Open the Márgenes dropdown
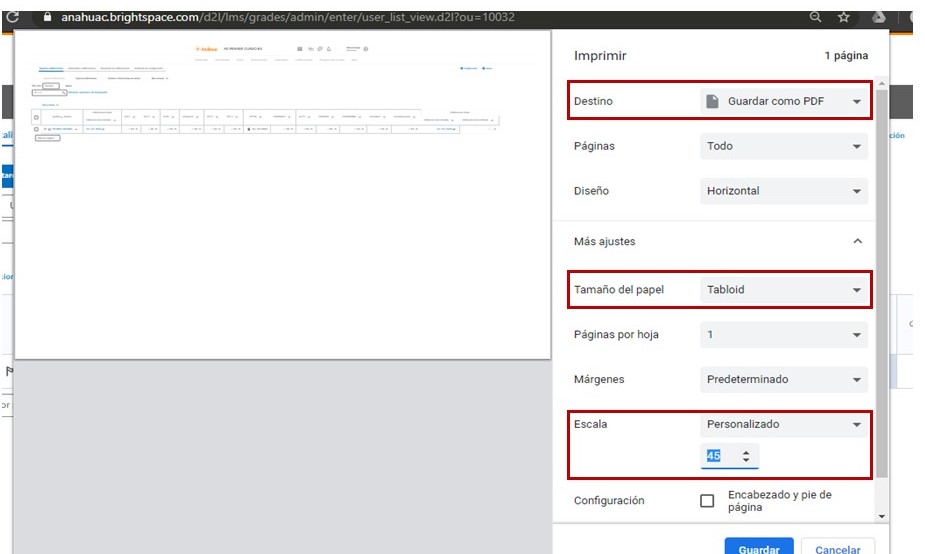 (x=783, y=380)
